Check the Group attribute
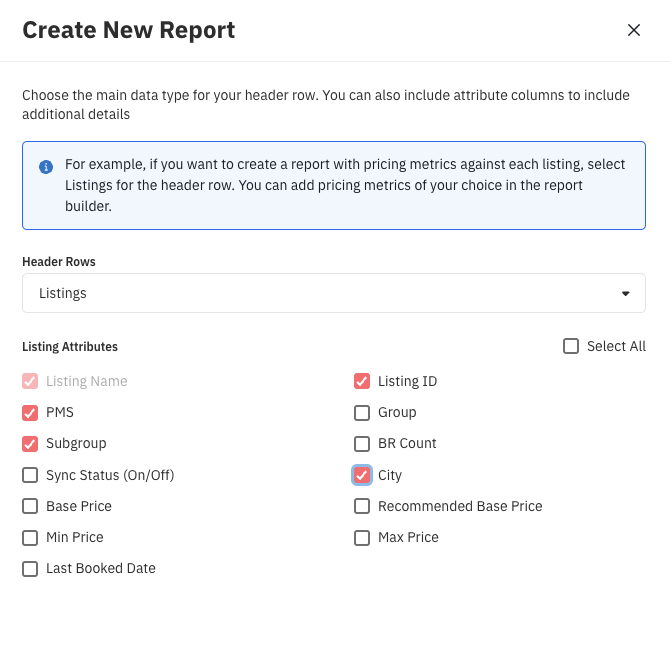 coord(362,413)
